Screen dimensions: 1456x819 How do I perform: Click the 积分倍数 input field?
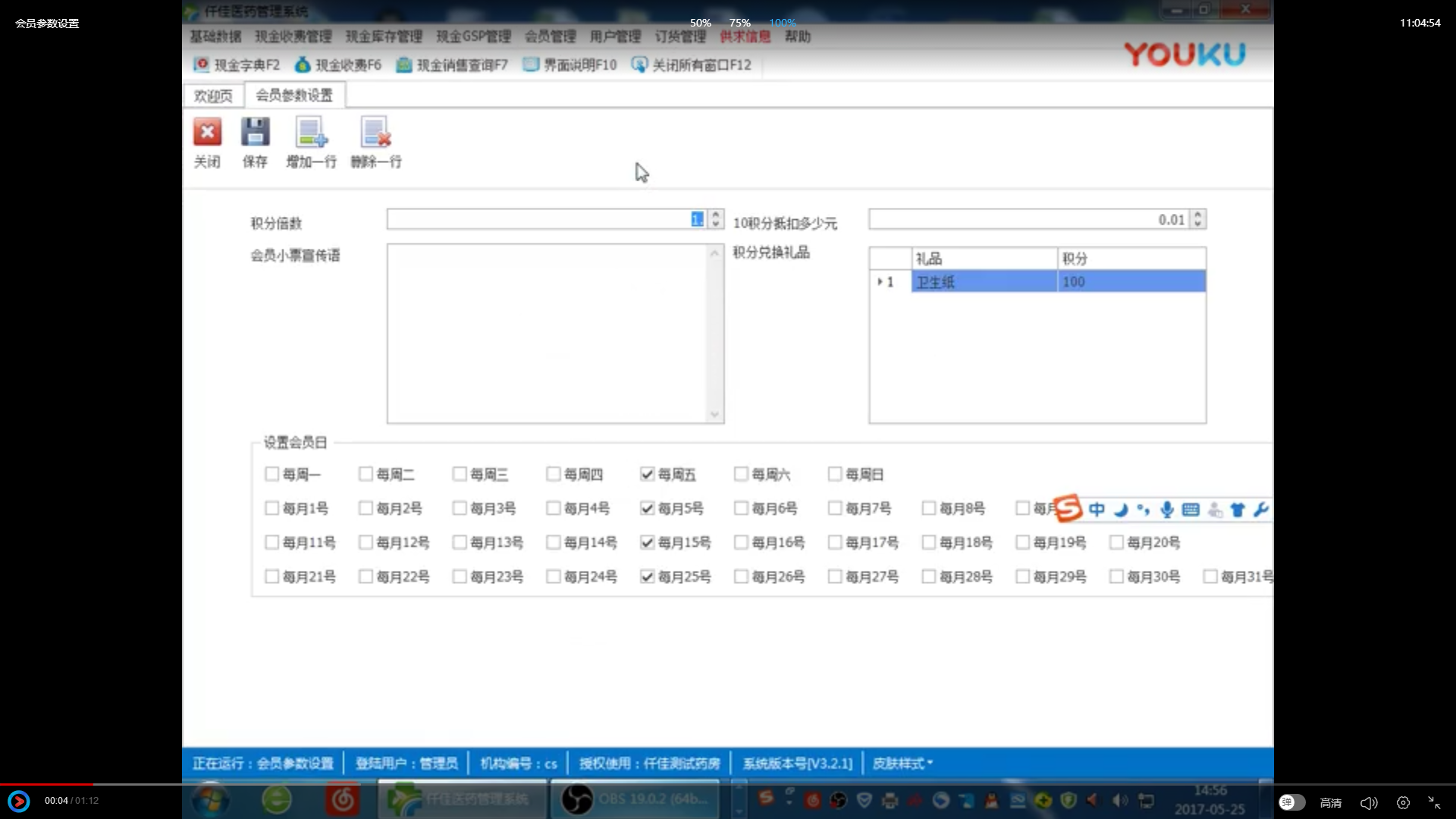(547, 219)
